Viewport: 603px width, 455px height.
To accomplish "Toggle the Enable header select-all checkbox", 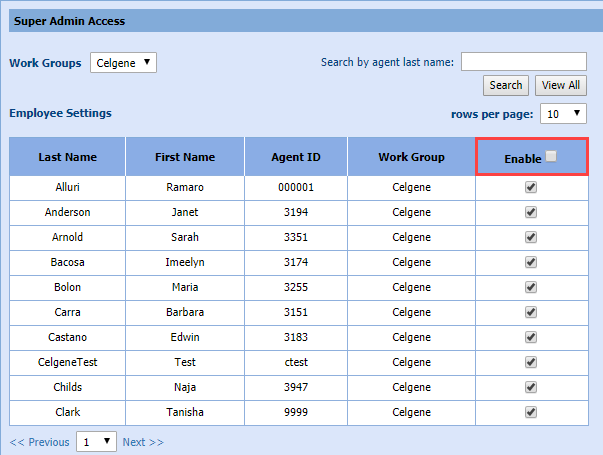I will (552, 156).
